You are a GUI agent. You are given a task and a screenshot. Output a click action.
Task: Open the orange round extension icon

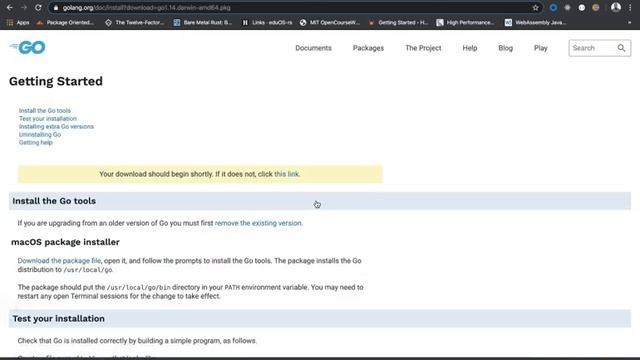(x=596, y=8)
